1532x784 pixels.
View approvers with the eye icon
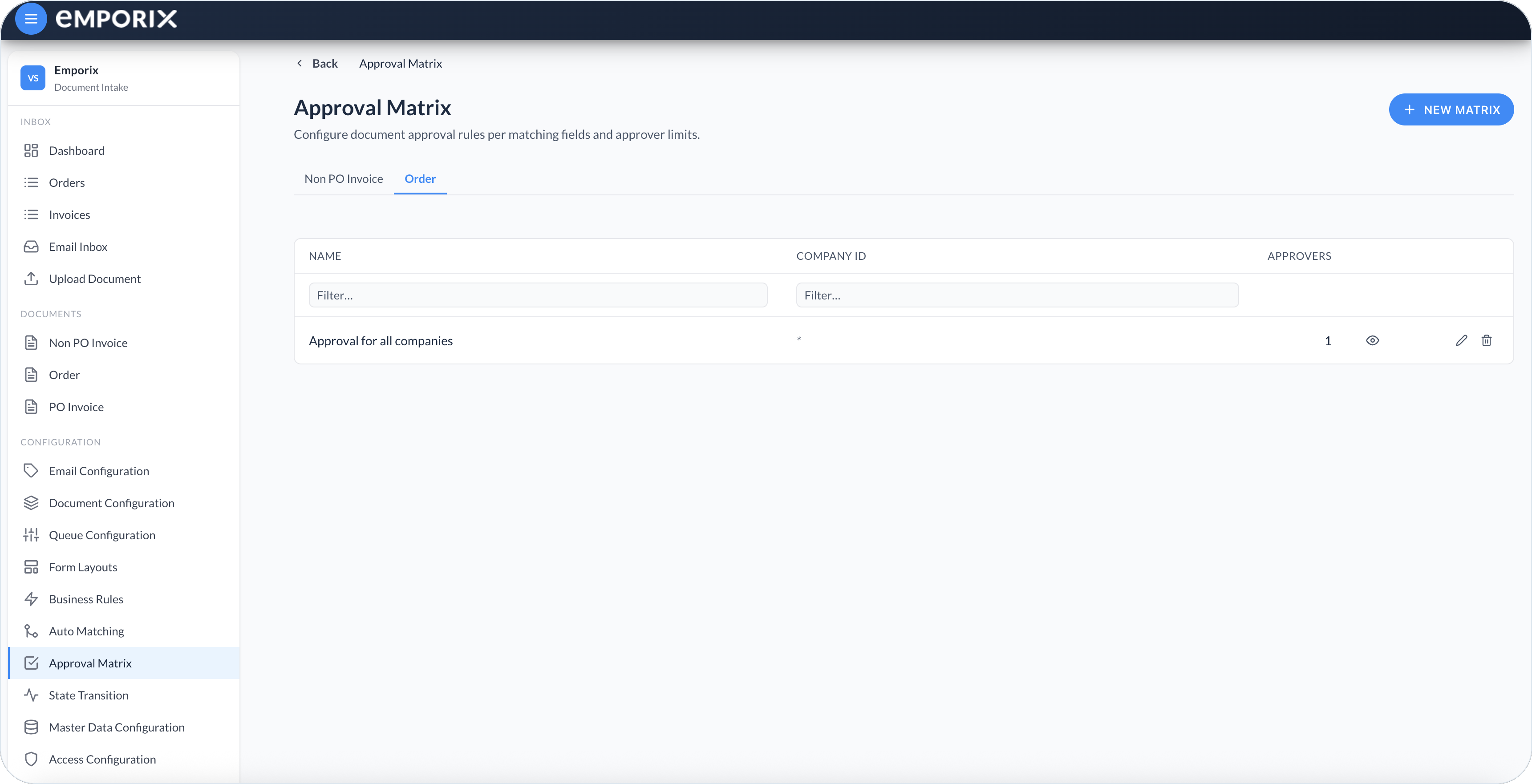coord(1372,340)
